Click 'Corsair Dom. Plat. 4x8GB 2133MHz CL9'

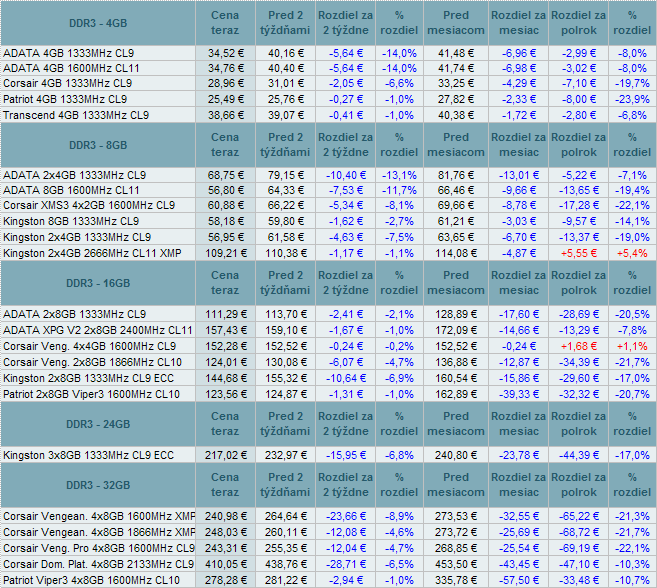click(99, 564)
